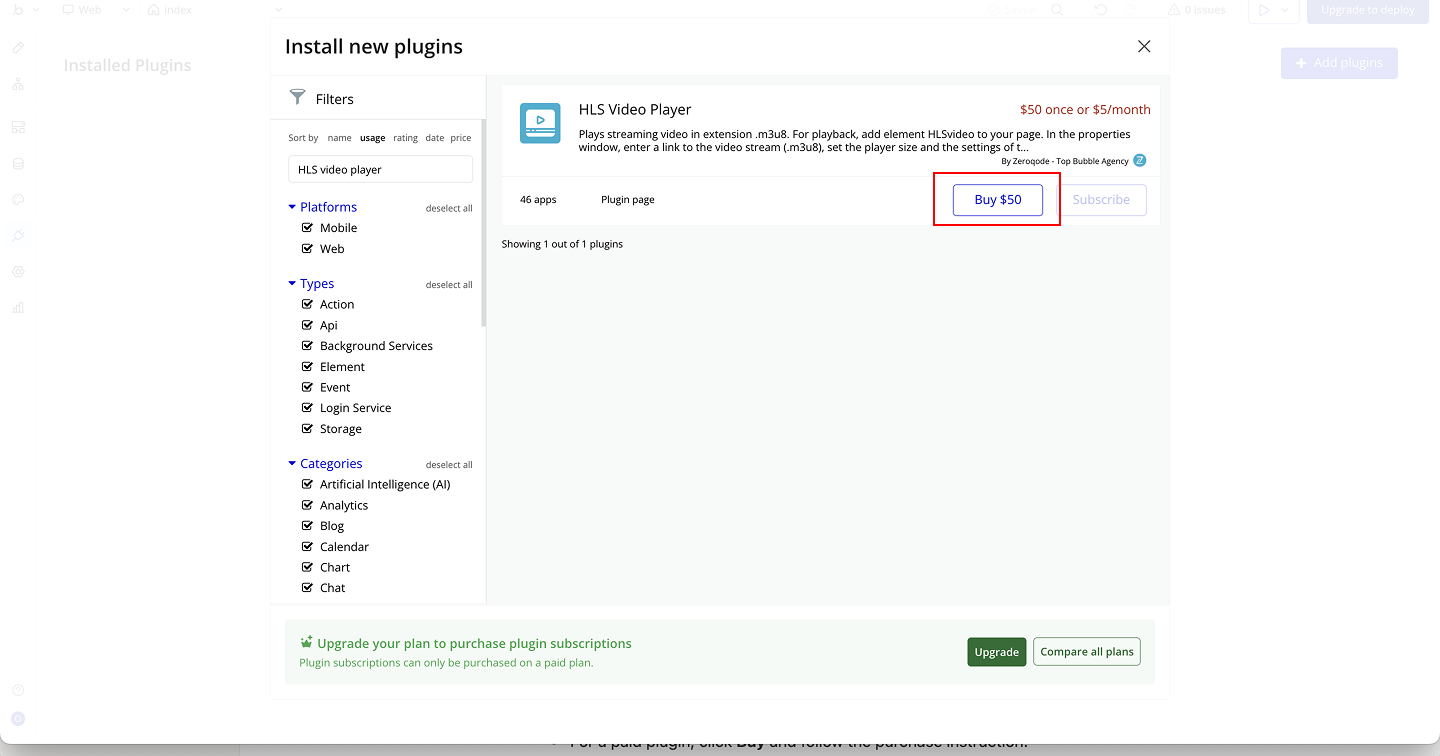Sort plugins by rating
The height and width of the screenshot is (756, 1440).
click(x=405, y=138)
